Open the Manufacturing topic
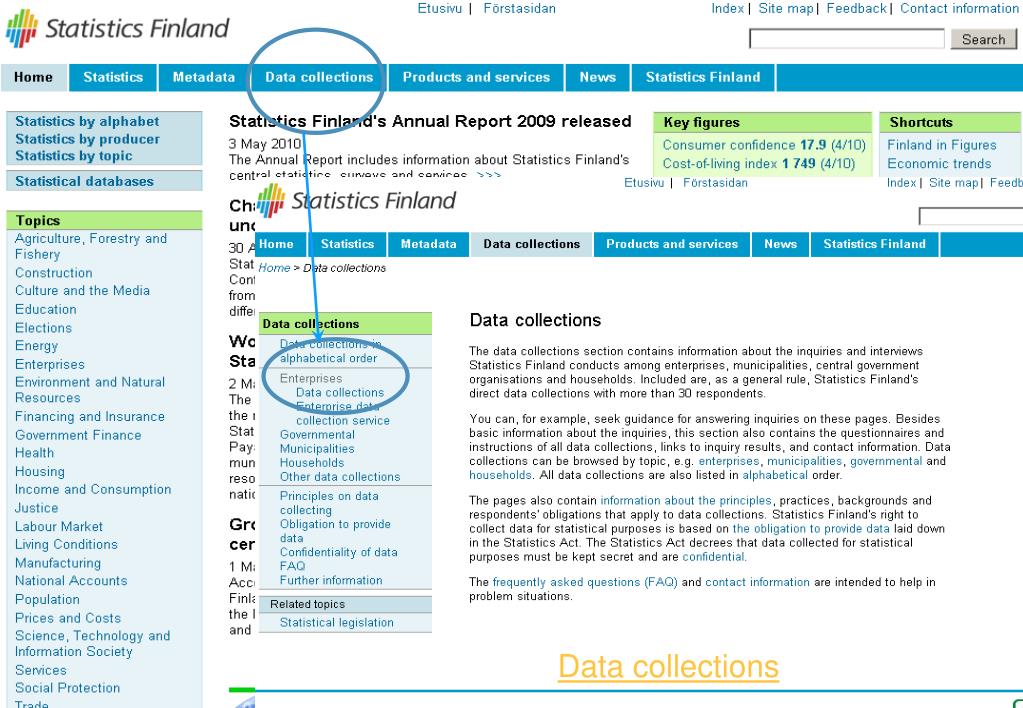 [57, 562]
